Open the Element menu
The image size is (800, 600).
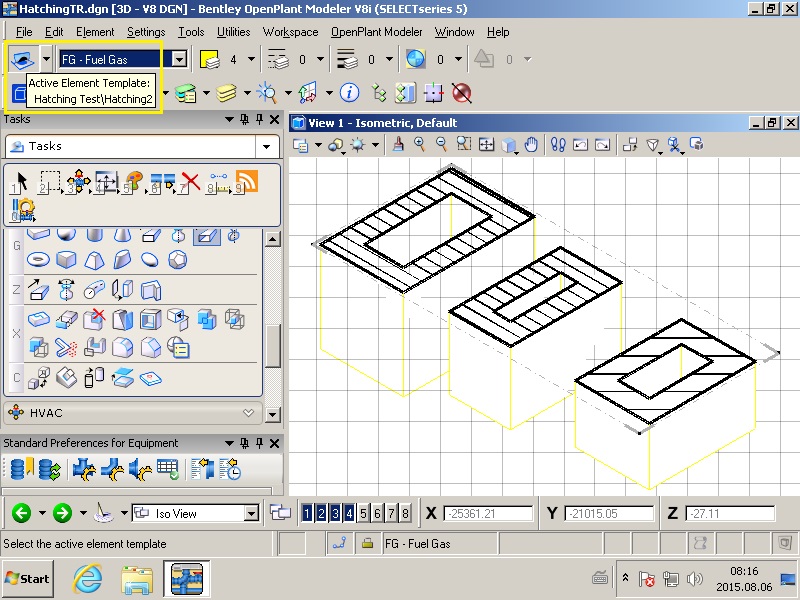[95, 32]
